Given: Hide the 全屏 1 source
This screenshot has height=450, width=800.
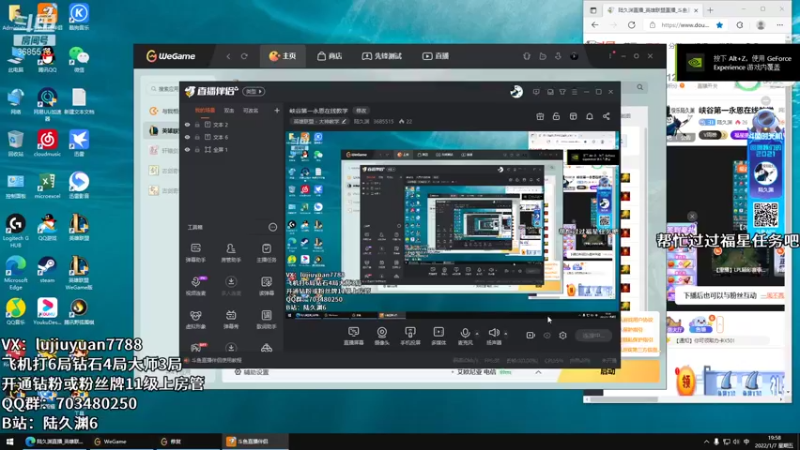Looking at the screenshot, I should [187, 149].
